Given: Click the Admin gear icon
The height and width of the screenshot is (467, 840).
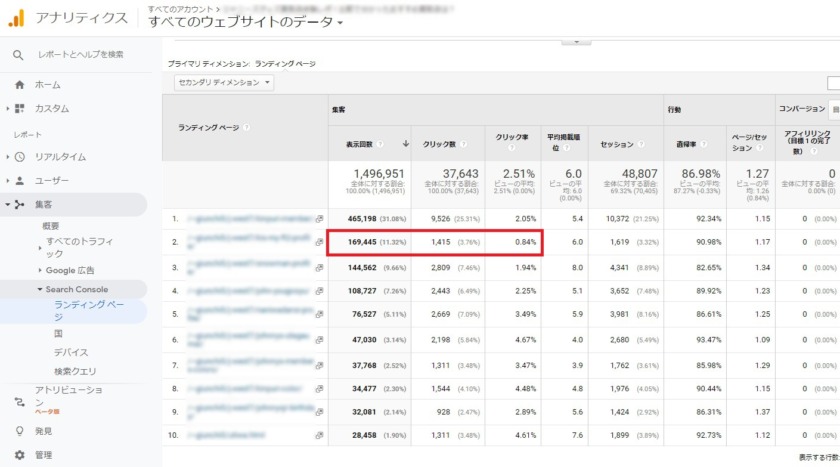Looking at the screenshot, I should pyautogui.click(x=20, y=455).
